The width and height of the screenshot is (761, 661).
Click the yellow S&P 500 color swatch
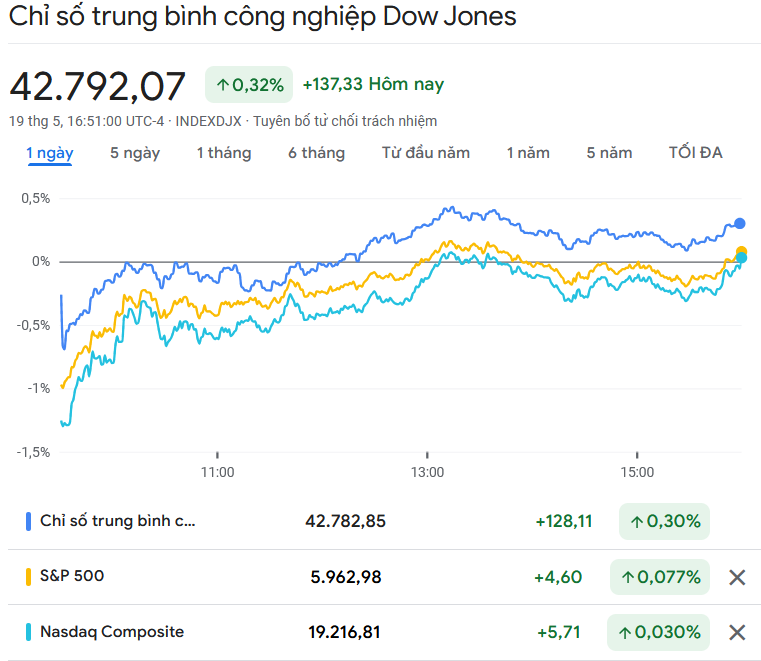pyautogui.click(x=28, y=577)
